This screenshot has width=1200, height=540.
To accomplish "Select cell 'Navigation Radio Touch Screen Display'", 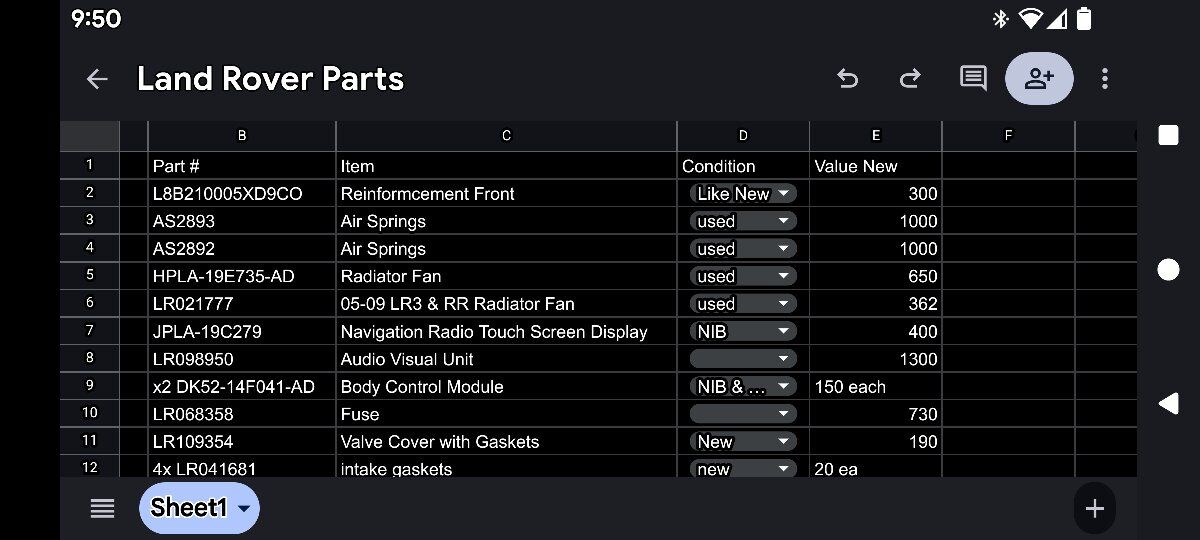I will coord(506,331).
